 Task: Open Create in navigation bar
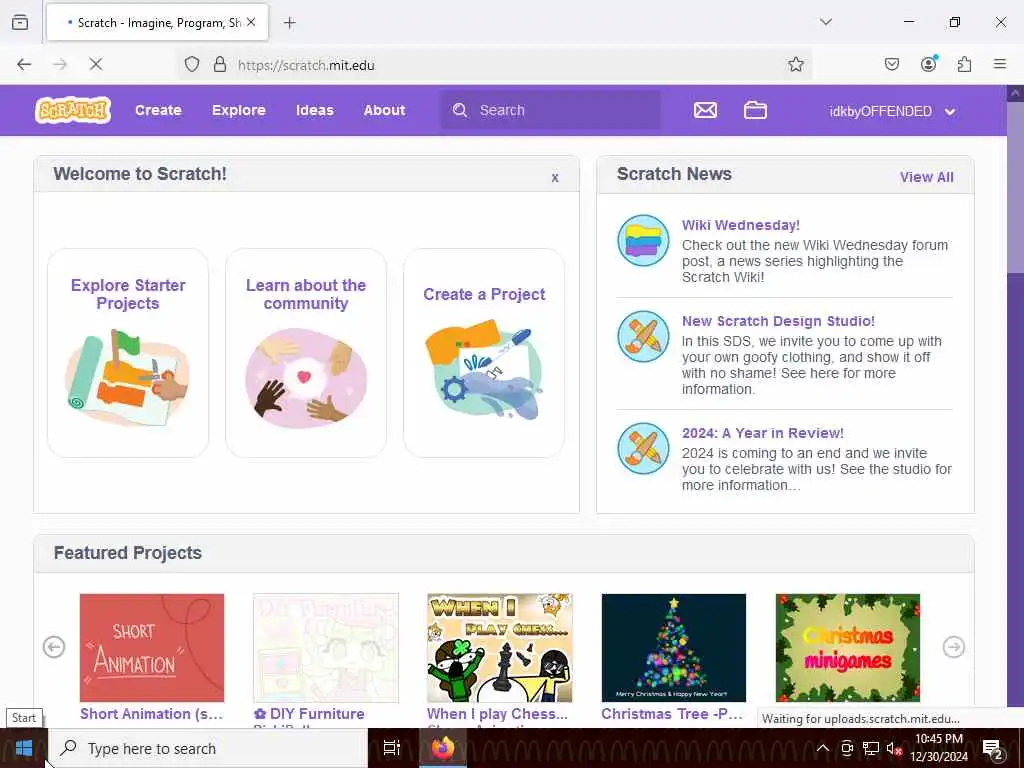[158, 110]
